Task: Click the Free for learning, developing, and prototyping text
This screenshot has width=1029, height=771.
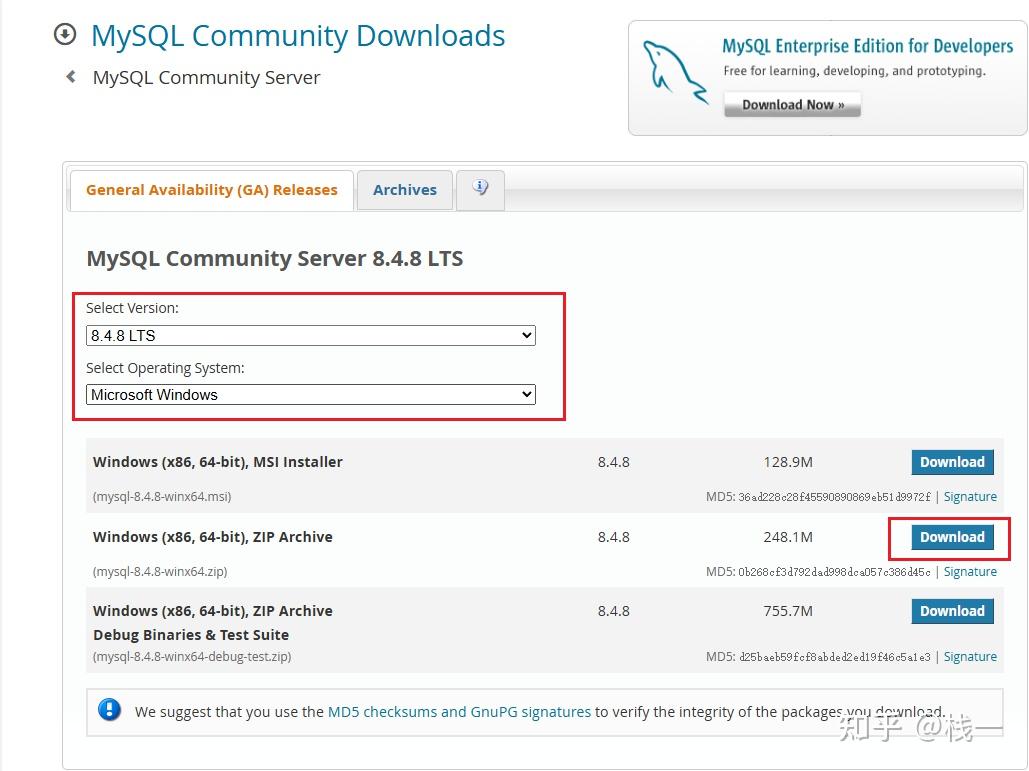Action: coord(854,71)
